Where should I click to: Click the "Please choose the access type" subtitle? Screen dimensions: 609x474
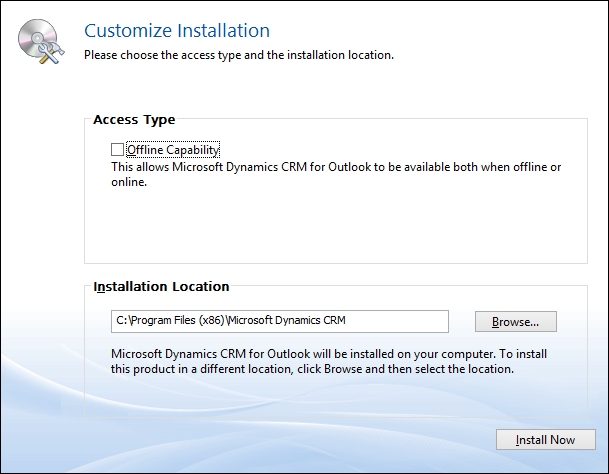[x=239, y=55]
